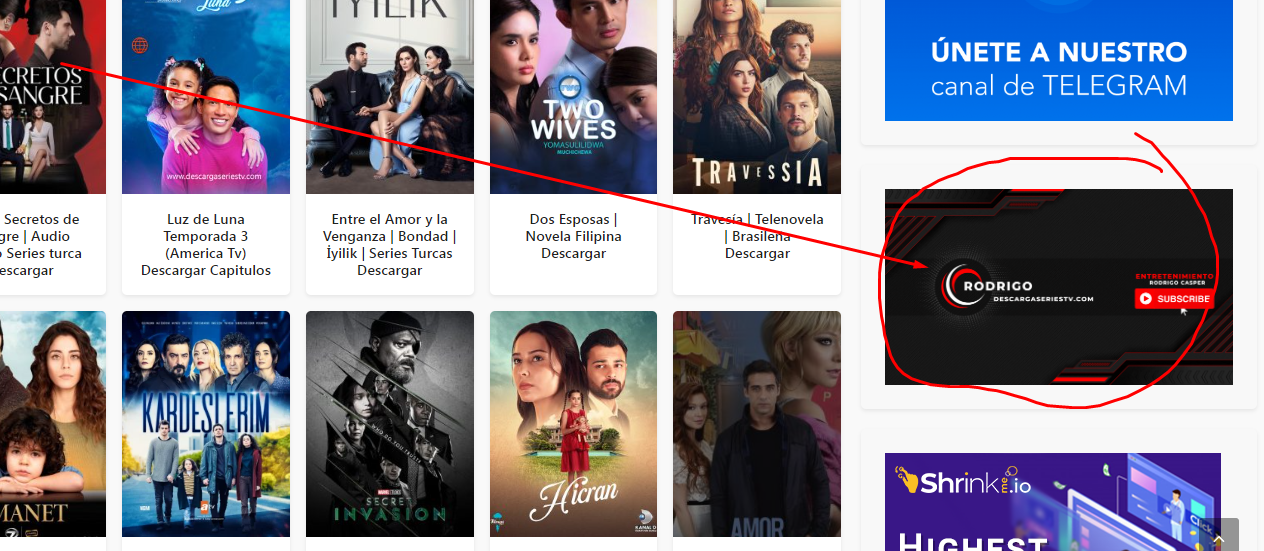
Task: Open the Emanet poster with child
Action: tap(52, 424)
